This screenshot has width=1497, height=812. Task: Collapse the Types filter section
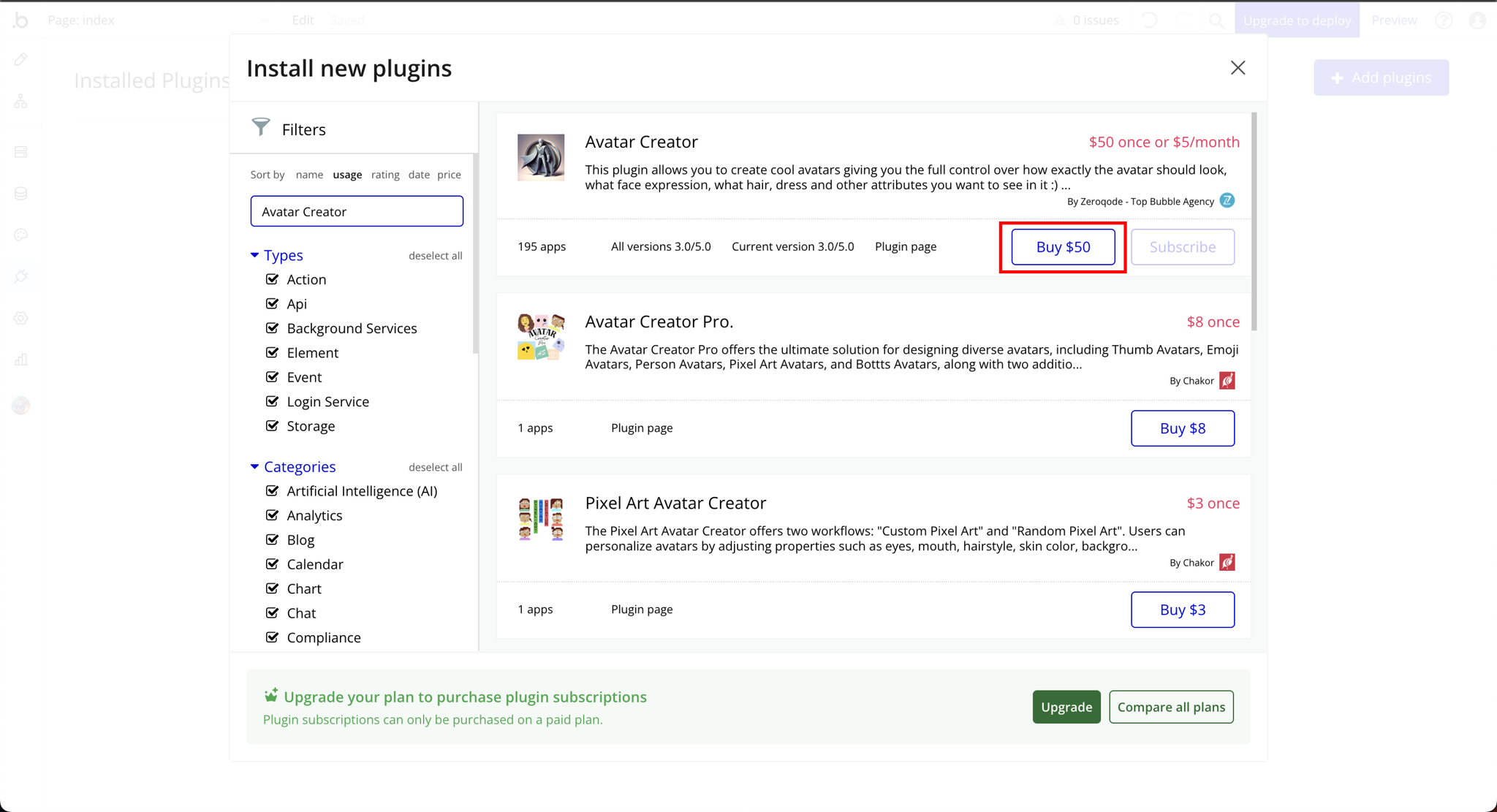point(254,255)
